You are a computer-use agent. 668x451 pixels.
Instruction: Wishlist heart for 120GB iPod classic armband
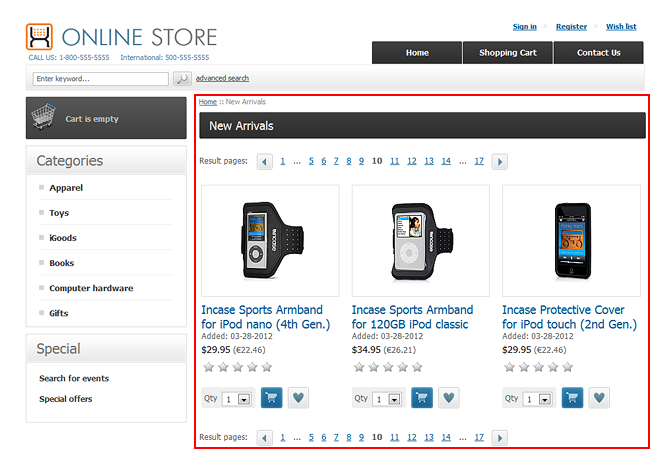tap(449, 398)
